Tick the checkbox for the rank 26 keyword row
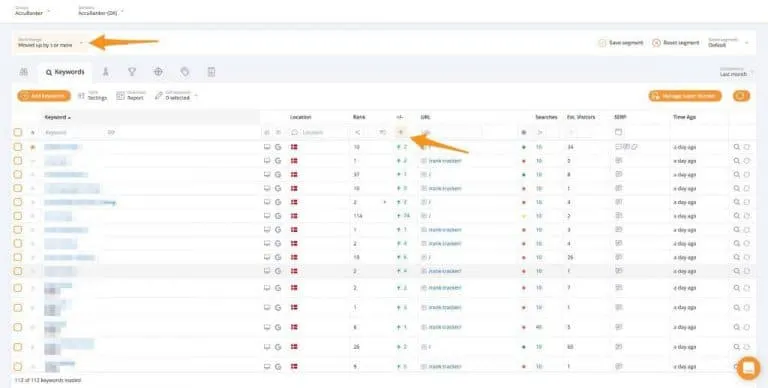Screen dimensions: 768x388 pos(18,347)
